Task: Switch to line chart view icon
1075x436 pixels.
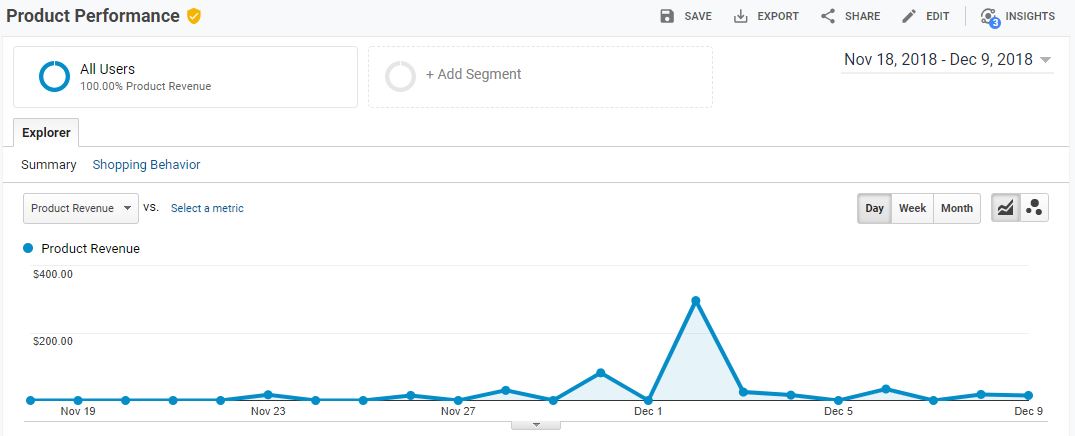Action: coord(1005,208)
